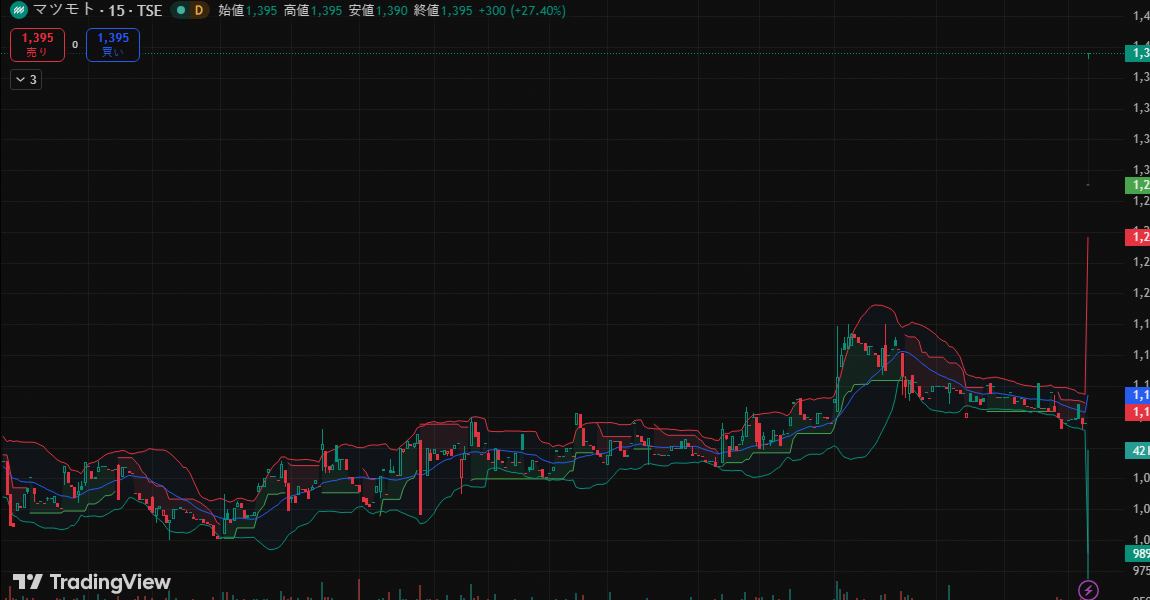Click the 始値1,395 open value
The height and width of the screenshot is (600, 1150).
[247, 10]
